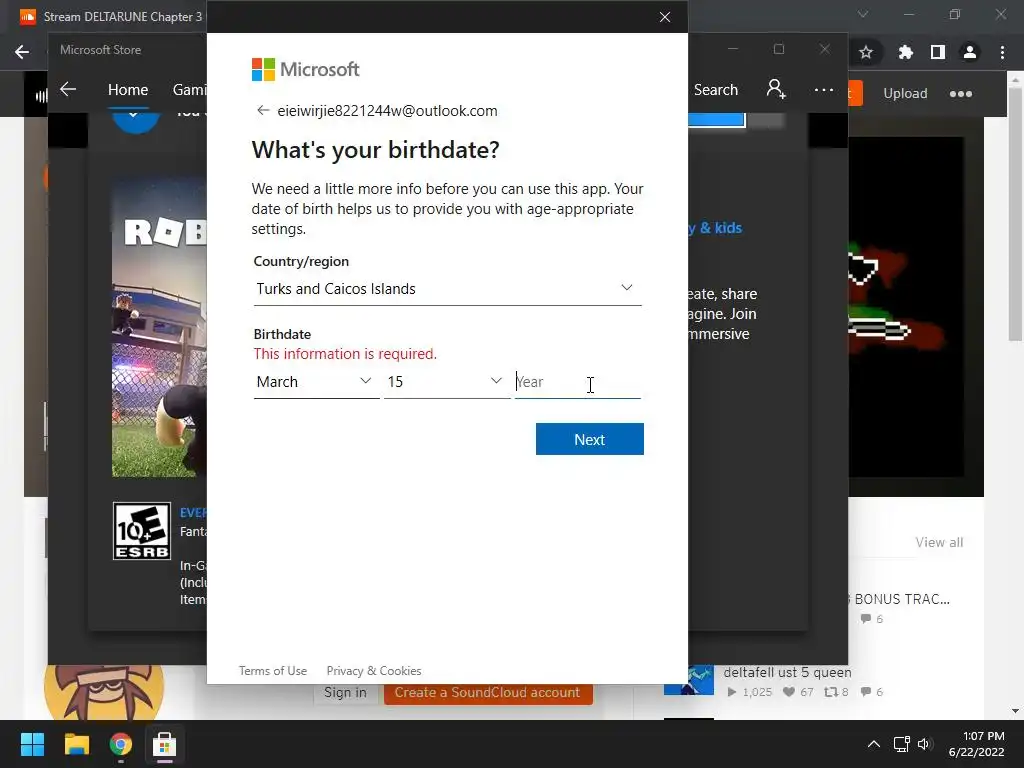This screenshot has height=768, width=1024.
Task: Bookmark this page with the star icon
Action: [866, 52]
